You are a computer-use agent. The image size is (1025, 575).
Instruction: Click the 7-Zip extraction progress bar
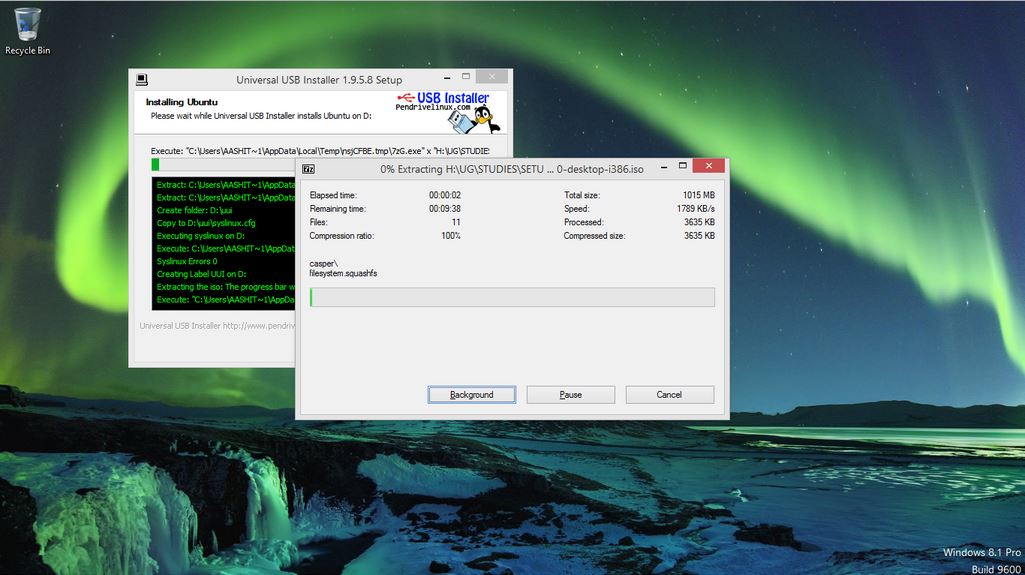512,297
